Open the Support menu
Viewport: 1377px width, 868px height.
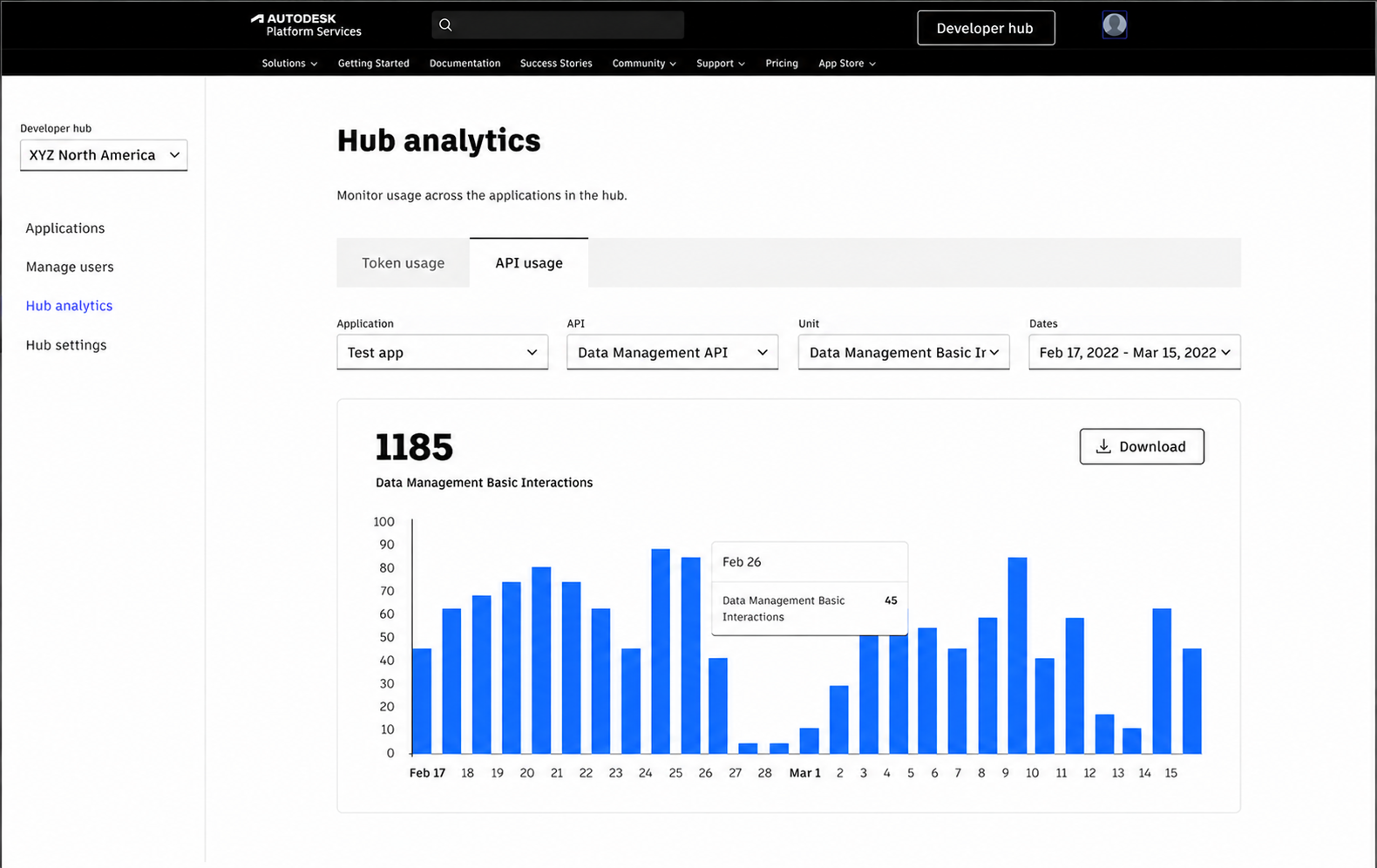click(720, 64)
